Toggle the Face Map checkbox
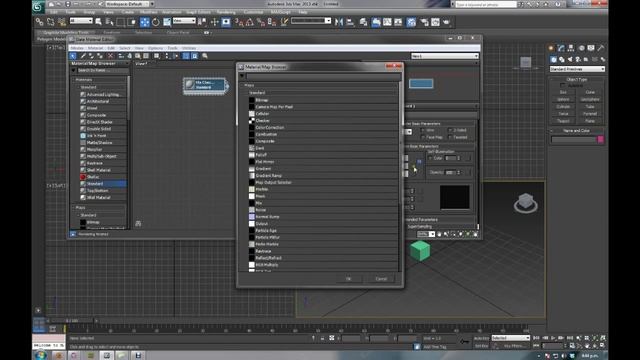The height and width of the screenshot is (360, 640). pos(422,137)
